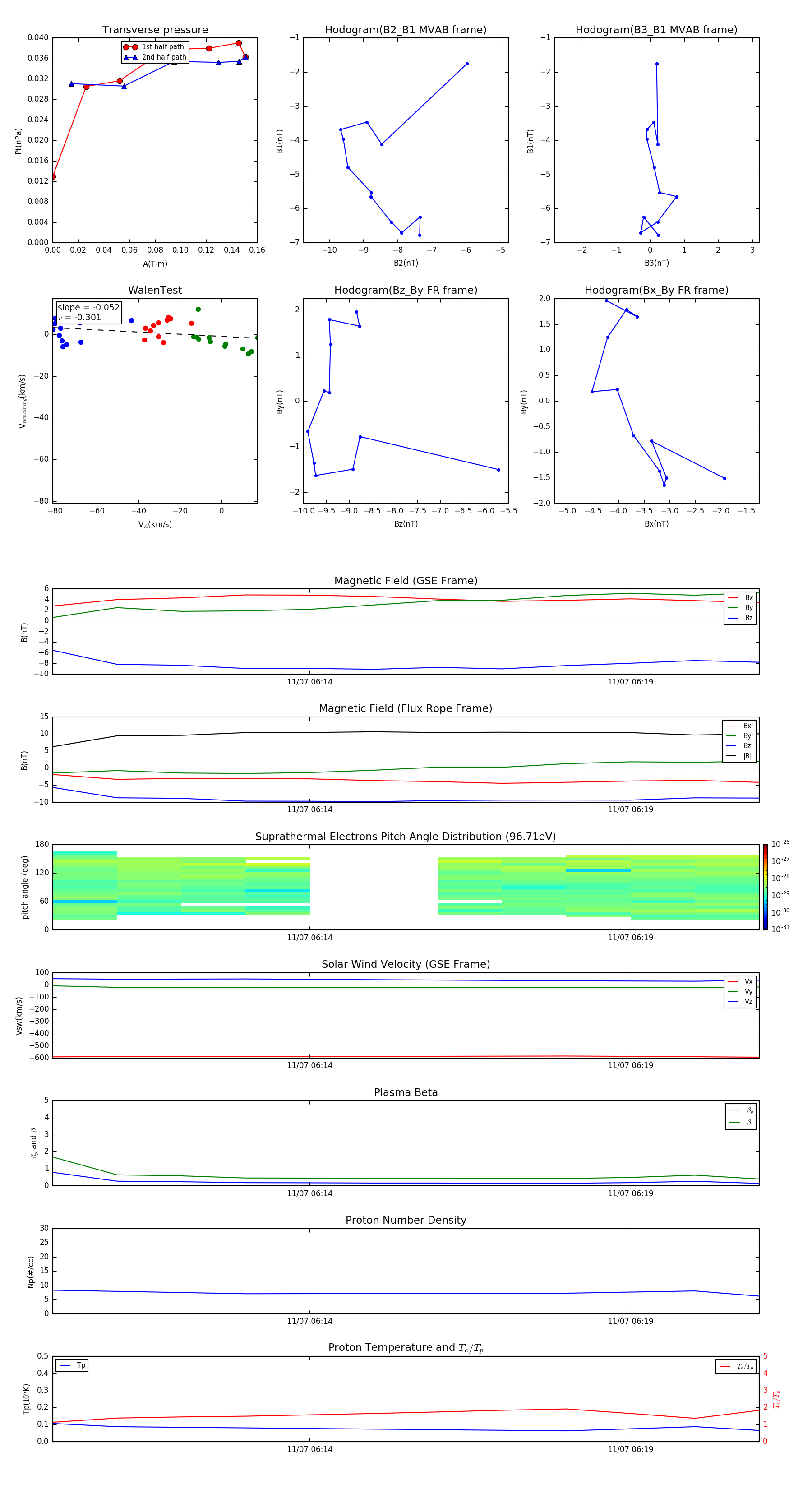Click the 'A(T·m)' x-axis label

pyautogui.click(x=155, y=264)
